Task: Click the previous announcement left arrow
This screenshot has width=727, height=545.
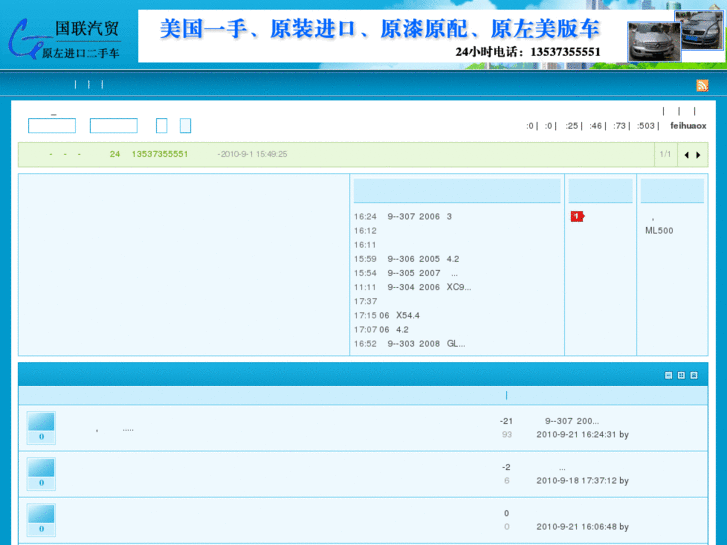Action: click(x=687, y=155)
